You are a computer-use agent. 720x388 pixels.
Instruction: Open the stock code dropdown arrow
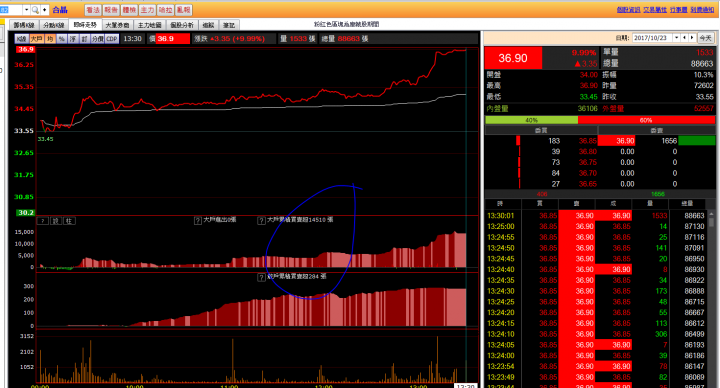coord(27,10)
